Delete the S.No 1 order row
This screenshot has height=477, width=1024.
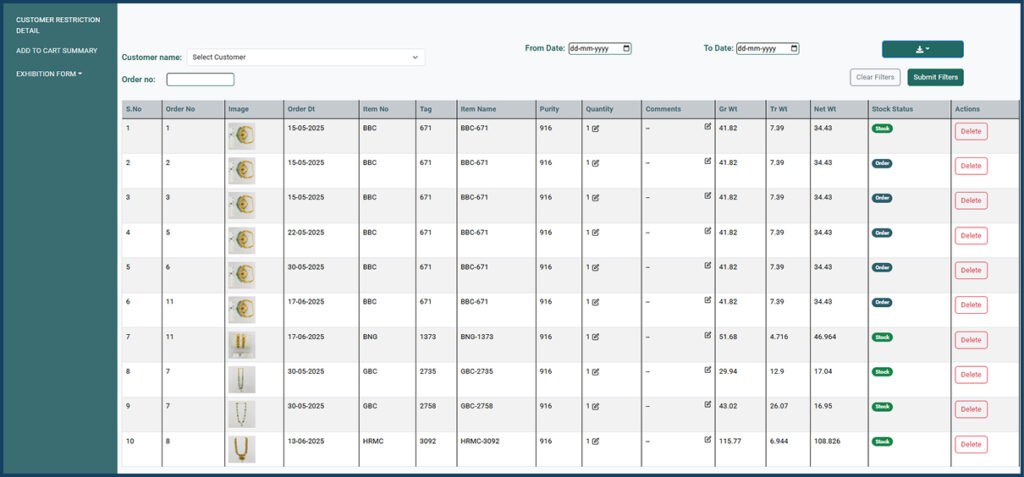pos(971,131)
